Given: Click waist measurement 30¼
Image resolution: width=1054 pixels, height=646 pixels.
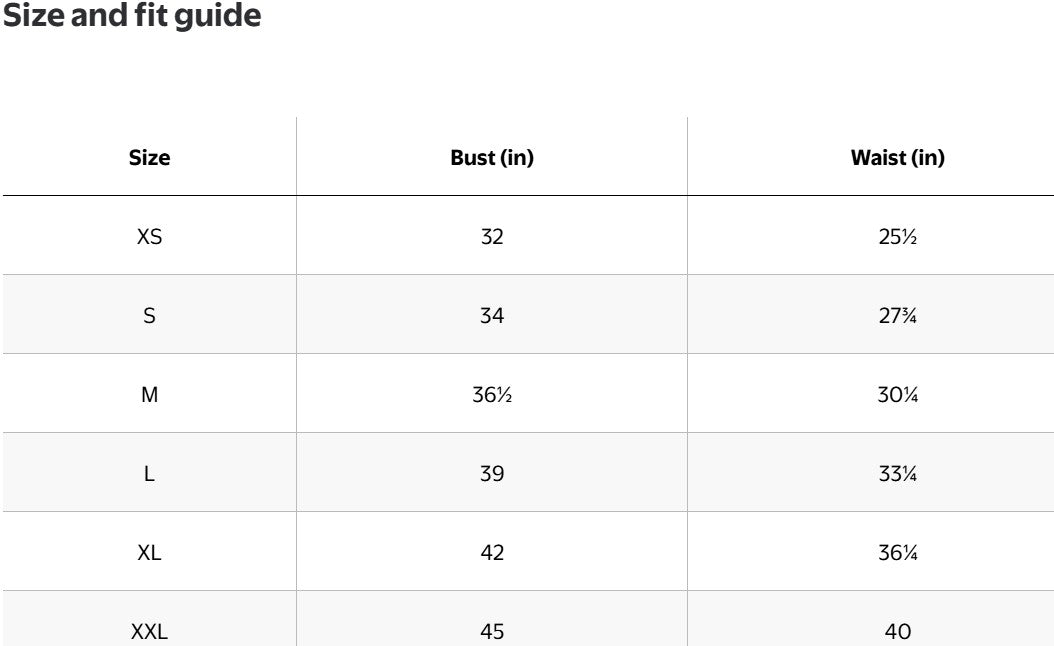Looking at the screenshot, I should (897, 395).
